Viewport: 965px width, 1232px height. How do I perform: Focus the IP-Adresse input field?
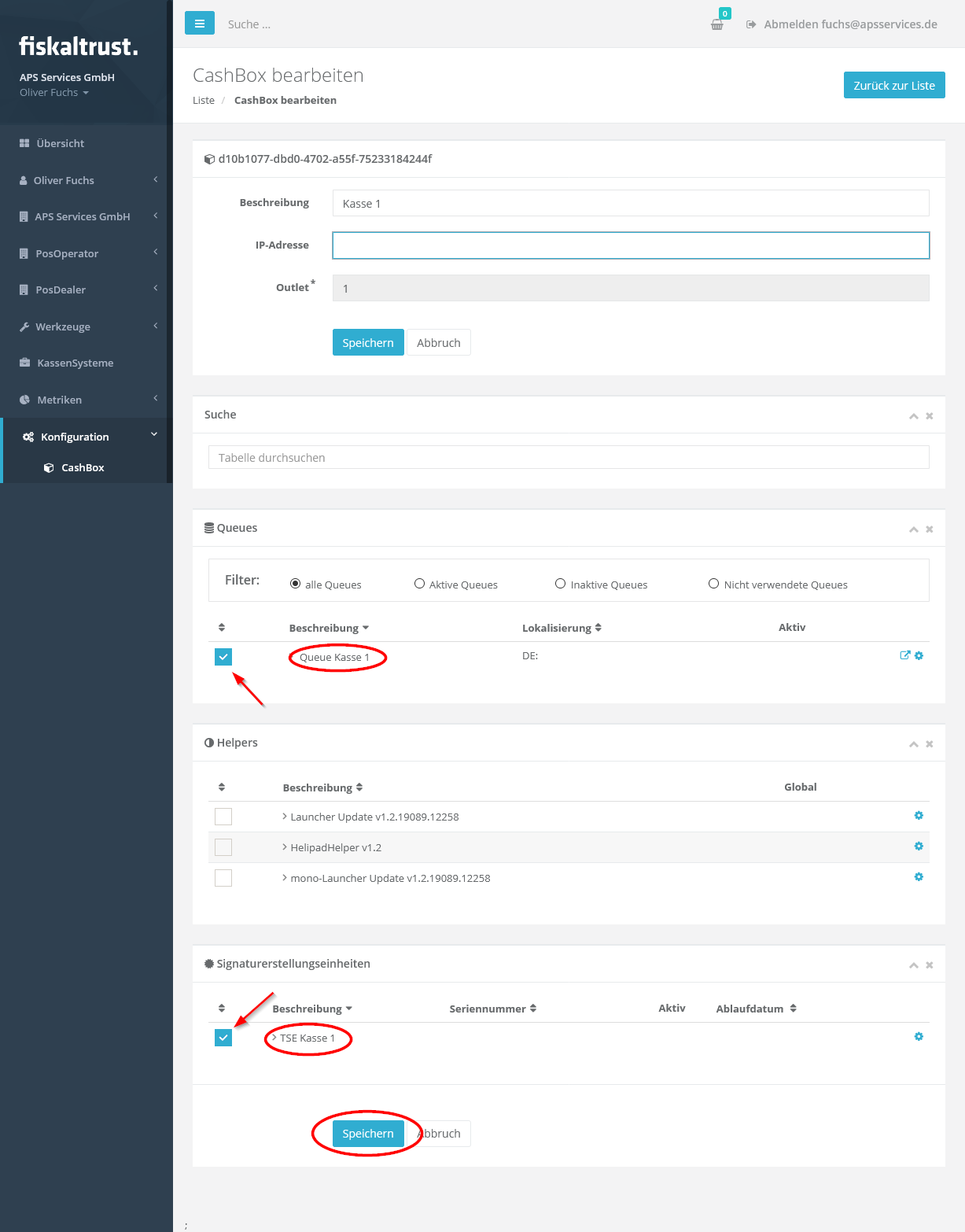(x=631, y=245)
